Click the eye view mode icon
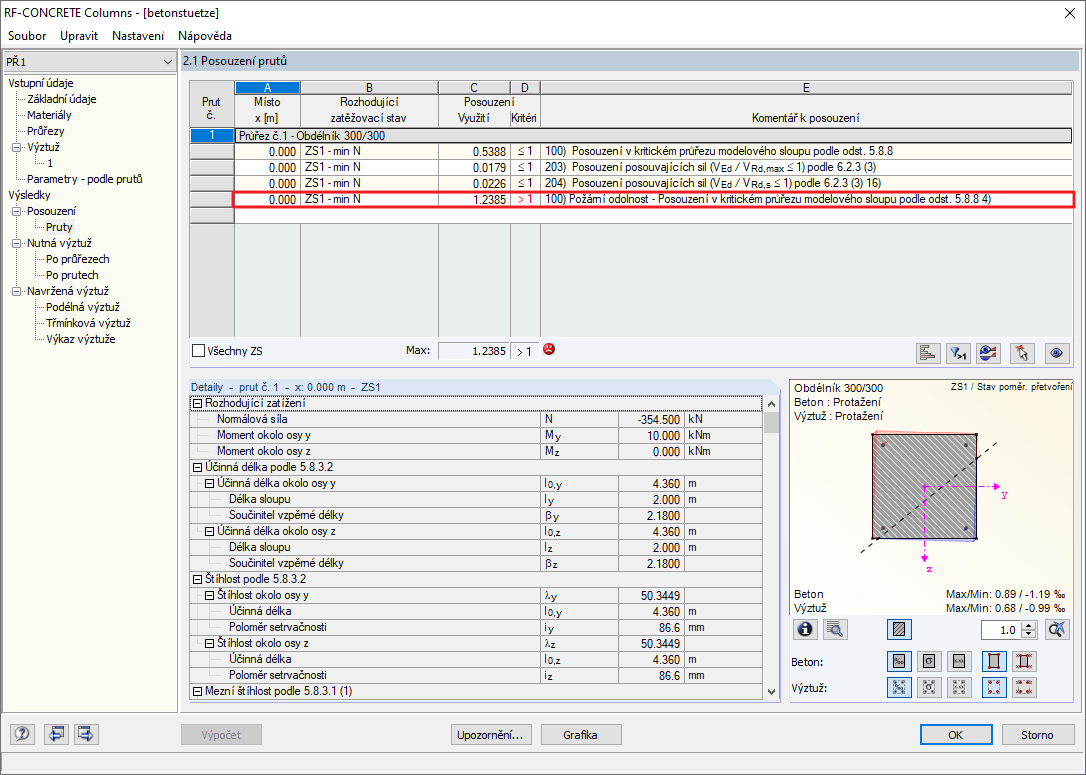The height and width of the screenshot is (775, 1086). click(x=1056, y=353)
